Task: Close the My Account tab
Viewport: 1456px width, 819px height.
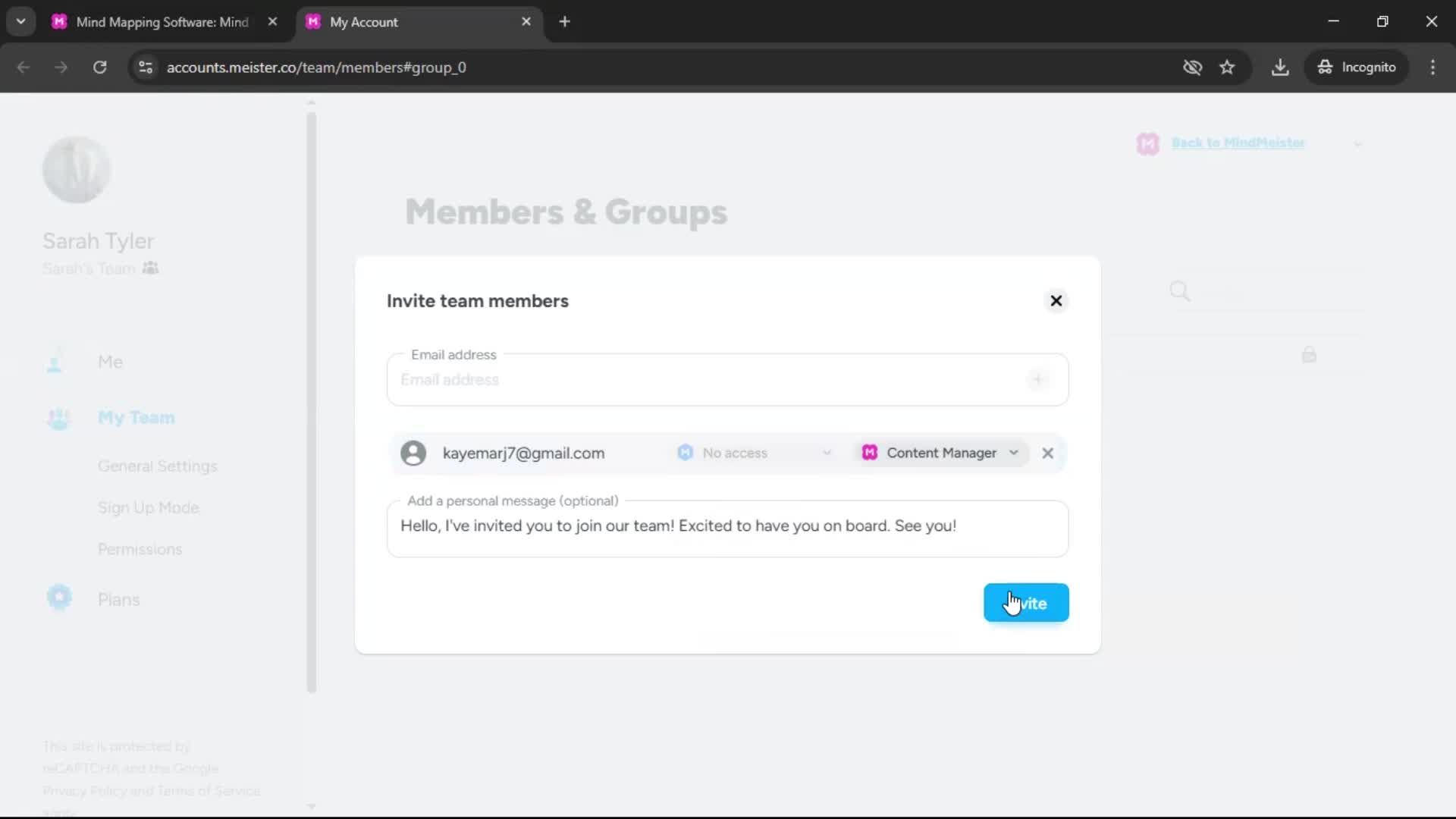Action: click(x=526, y=22)
